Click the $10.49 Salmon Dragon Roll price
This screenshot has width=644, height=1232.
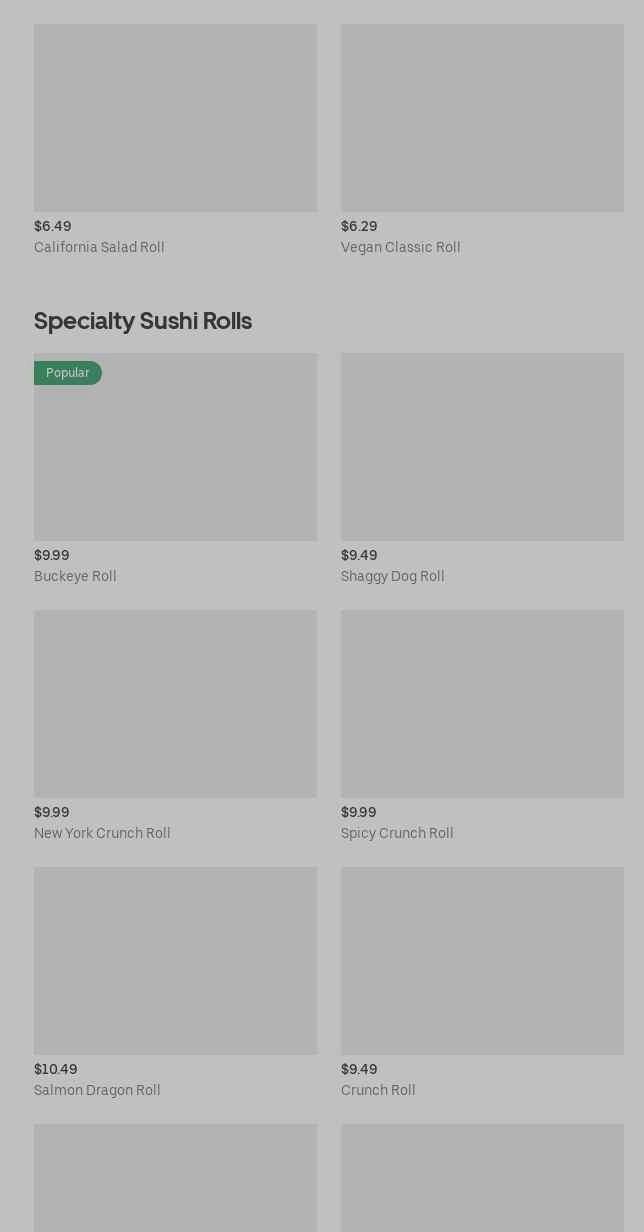click(x=55, y=1069)
